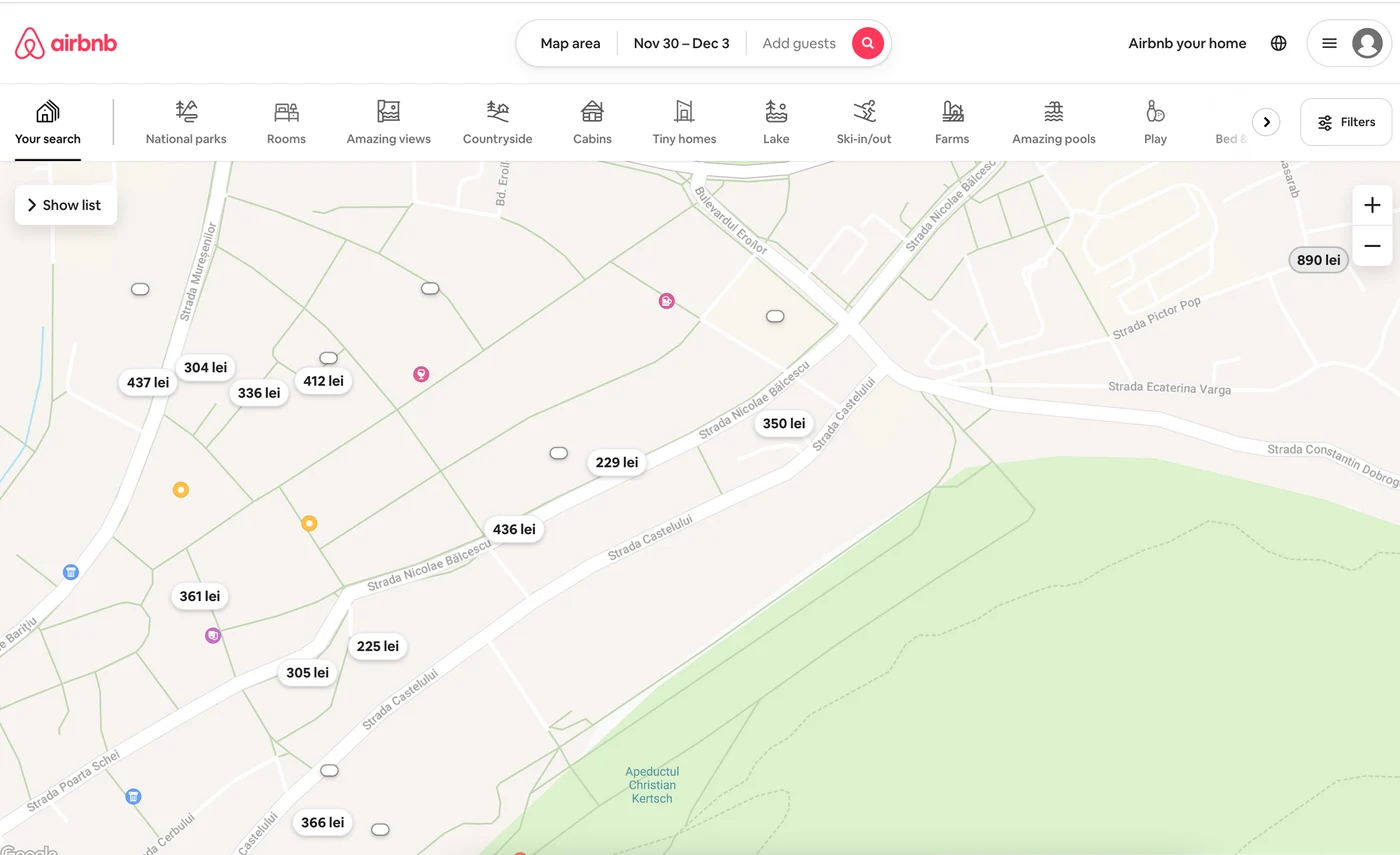Viewport: 1400px width, 855px height.
Task: Click the pink cafe map icon
Action: 666,300
